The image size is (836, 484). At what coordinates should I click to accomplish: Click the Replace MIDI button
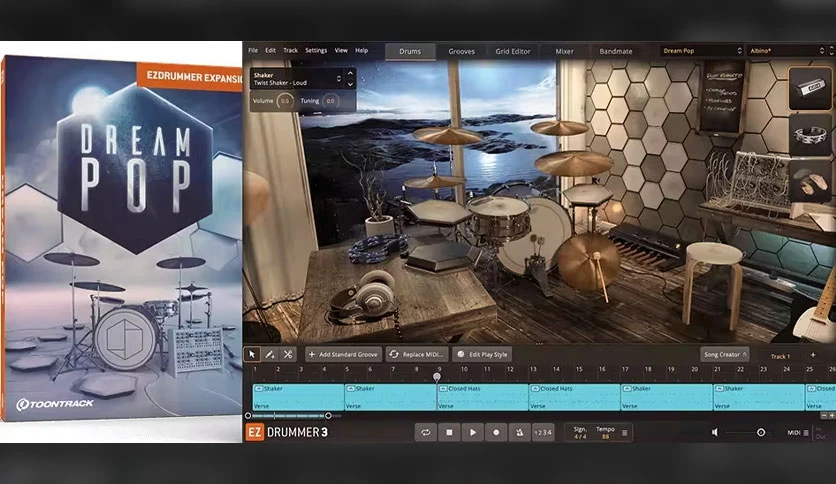pos(416,354)
